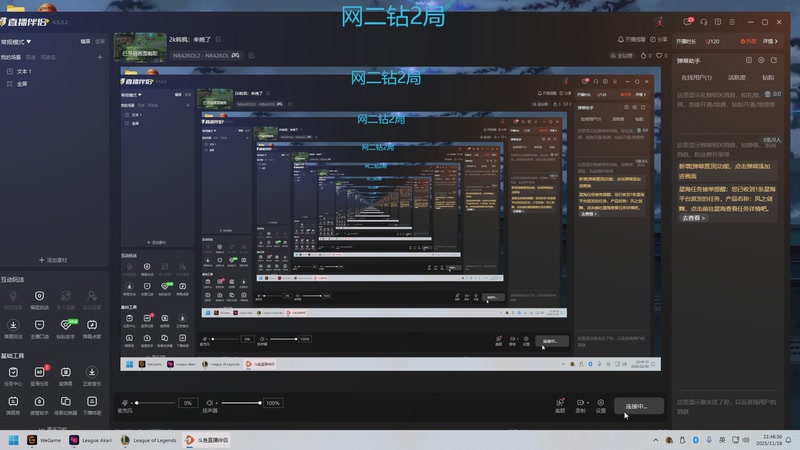The width and height of the screenshot is (800, 450).
Task: Open 钻粉助手 tool with NEW badge
Action: 66,328
